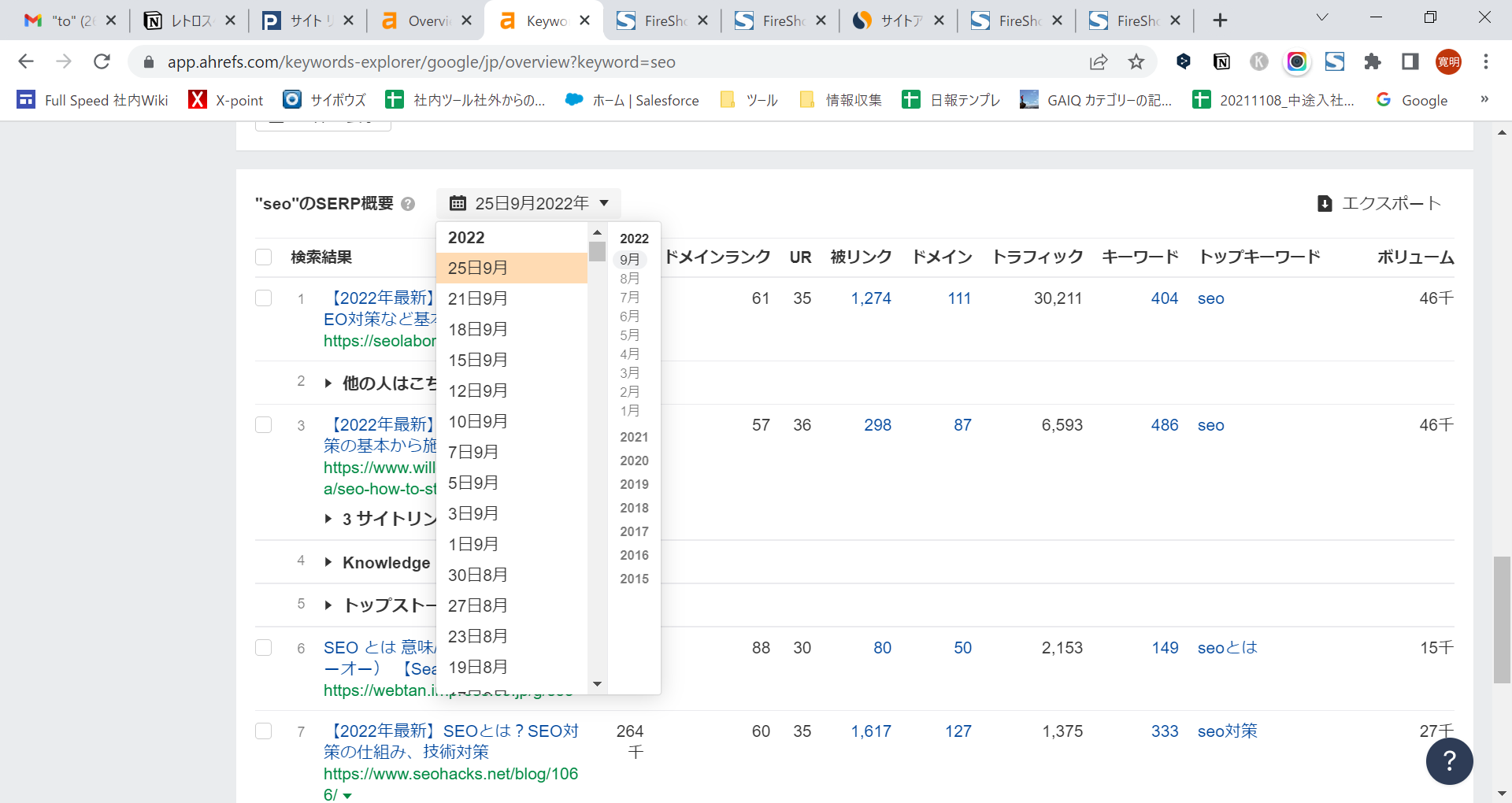Click the export download icon
Screen dimensions: 1512x803
tap(1325, 204)
